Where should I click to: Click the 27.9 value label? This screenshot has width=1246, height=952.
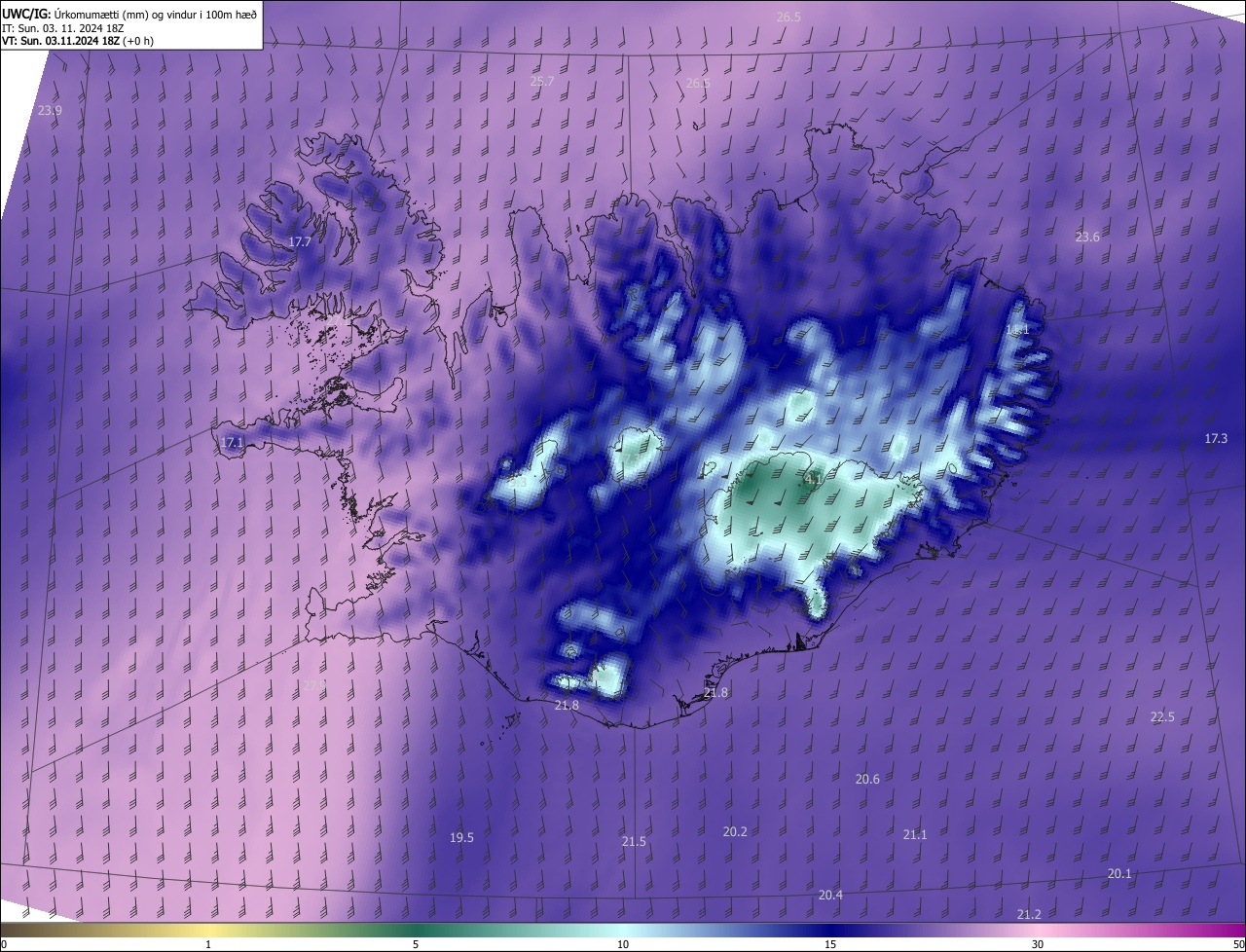[x=314, y=686]
